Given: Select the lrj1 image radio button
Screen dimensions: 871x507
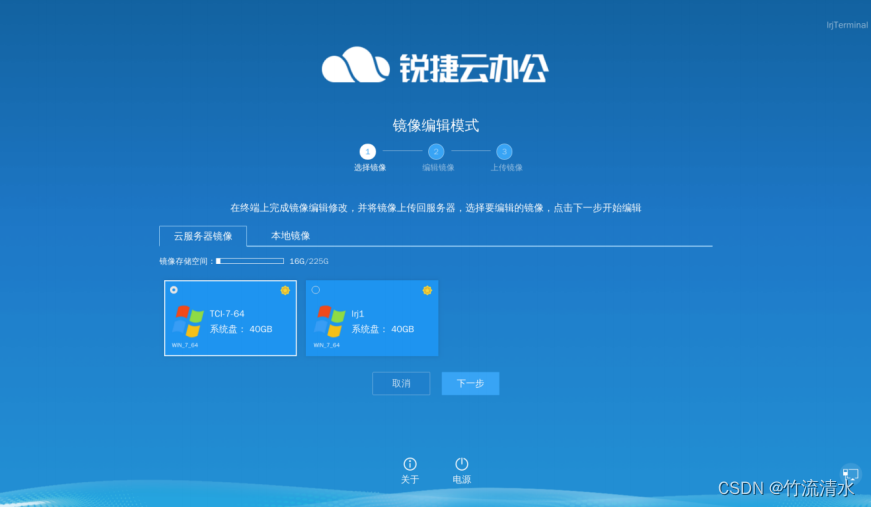Looking at the screenshot, I should tap(316, 290).
